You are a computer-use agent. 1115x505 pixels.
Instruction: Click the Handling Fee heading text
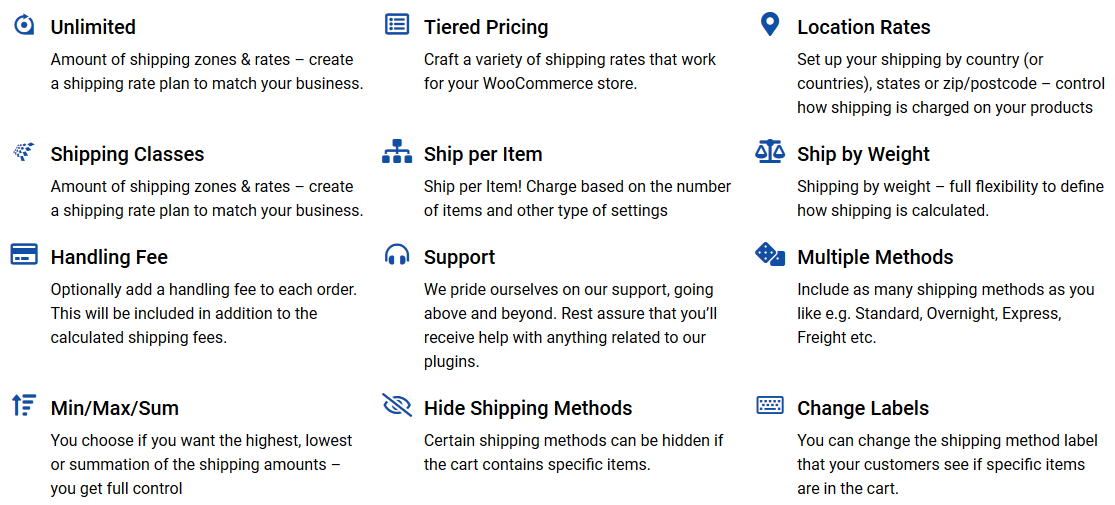coord(109,257)
